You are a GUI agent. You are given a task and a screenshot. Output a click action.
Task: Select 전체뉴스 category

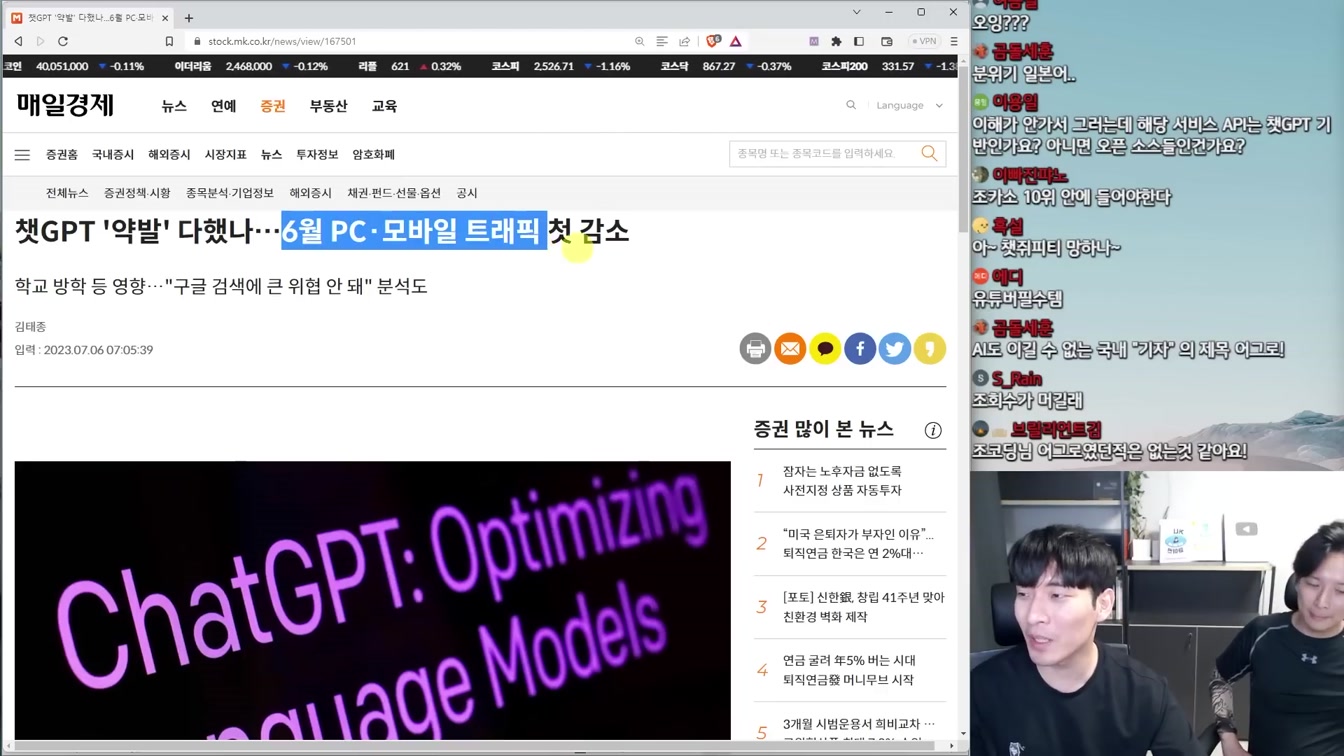tap(67, 193)
